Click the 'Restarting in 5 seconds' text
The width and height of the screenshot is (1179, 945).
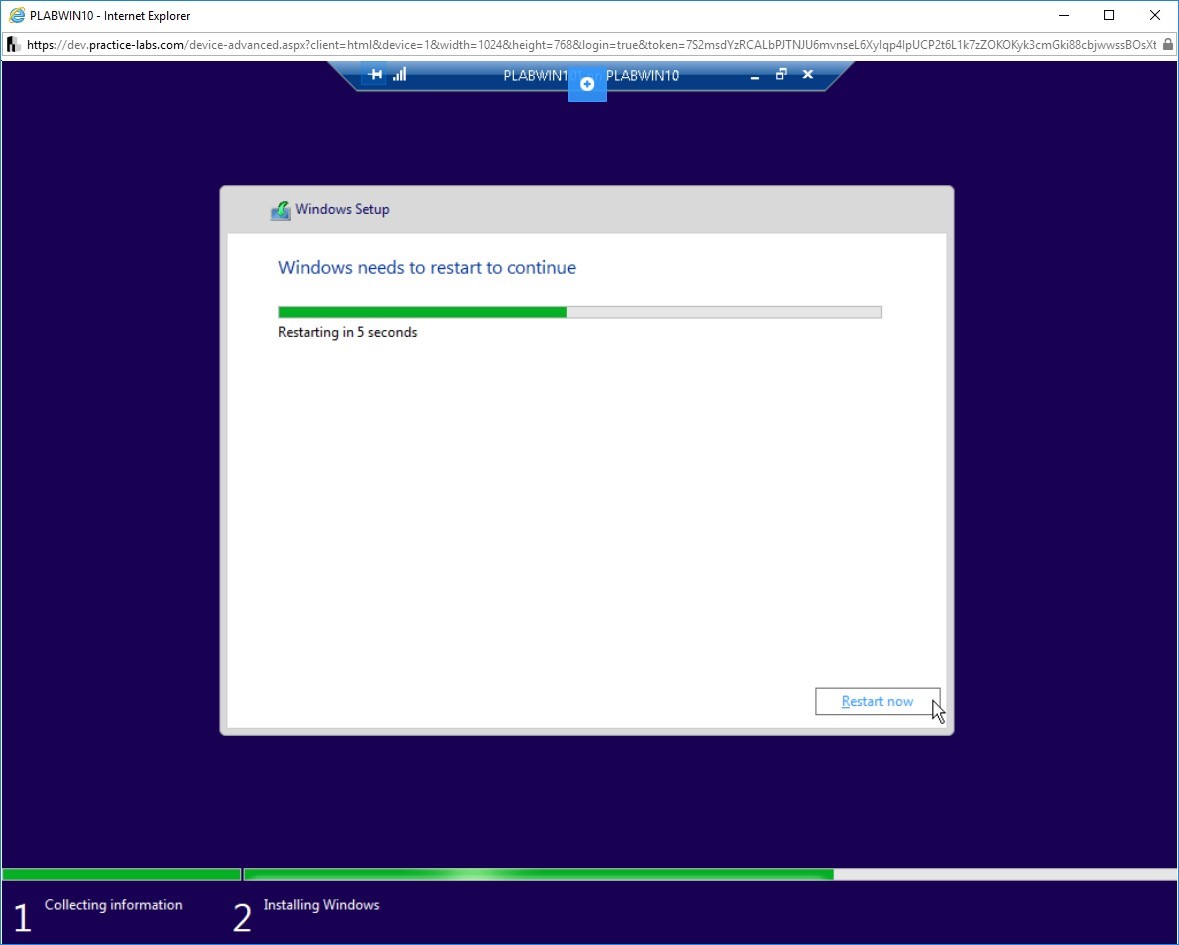click(347, 332)
